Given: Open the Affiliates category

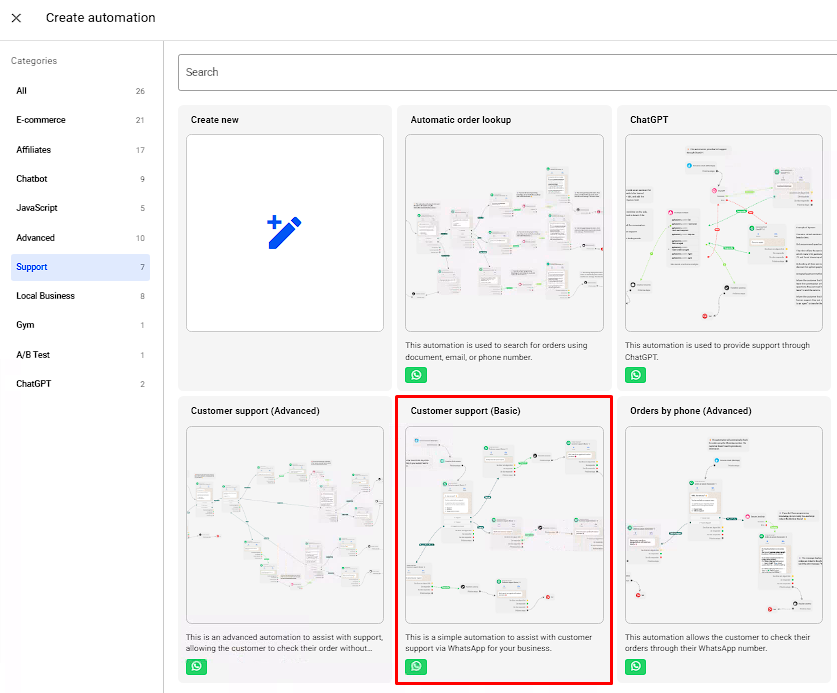Looking at the screenshot, I should 80,150.
